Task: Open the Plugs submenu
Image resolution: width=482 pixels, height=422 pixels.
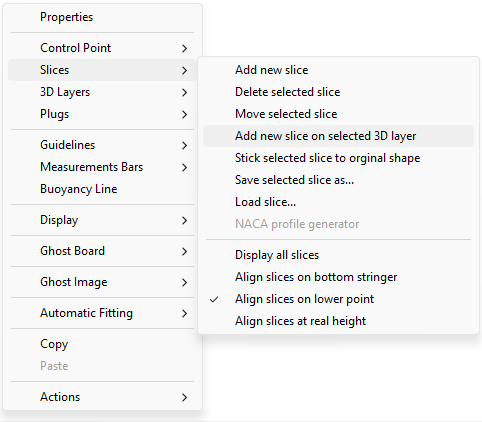Action: pyautogui.click(x=102, y=114)
